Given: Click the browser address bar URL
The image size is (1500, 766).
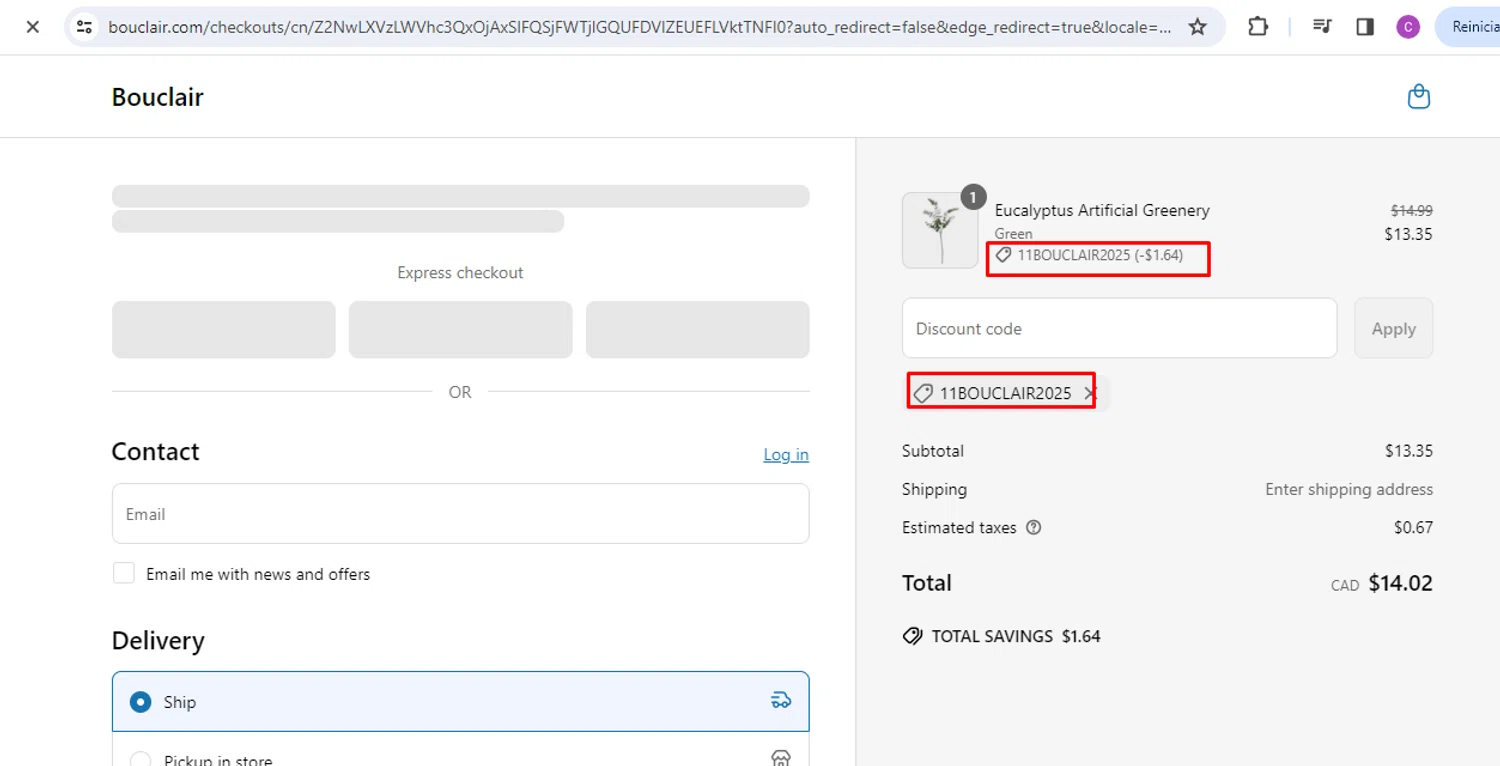Looking at the screenshot, I should [640, 27].
